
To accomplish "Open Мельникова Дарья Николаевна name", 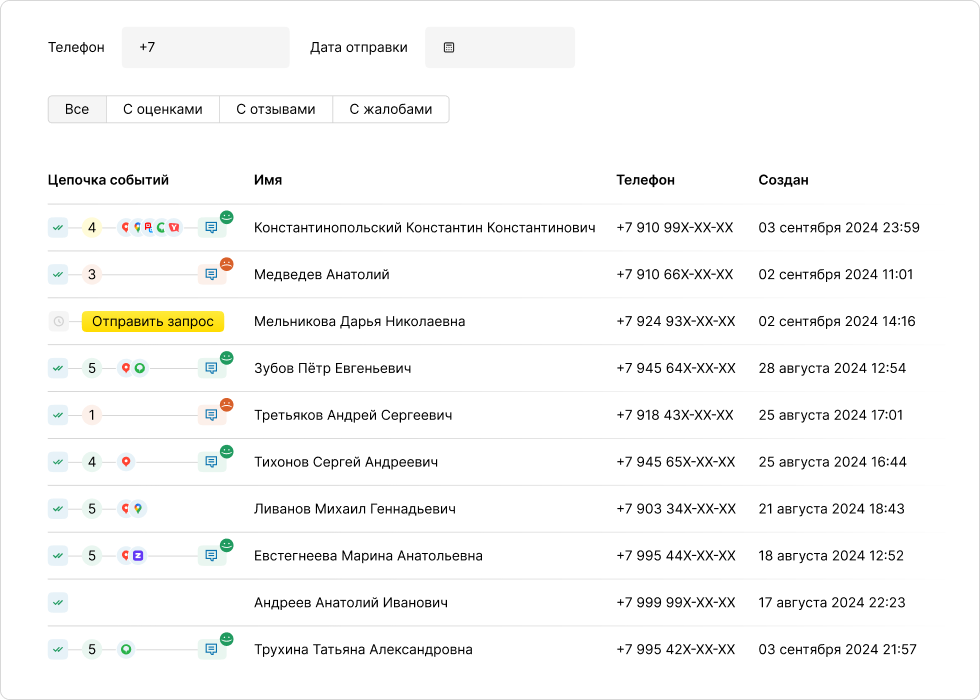I will click(359, 321).
